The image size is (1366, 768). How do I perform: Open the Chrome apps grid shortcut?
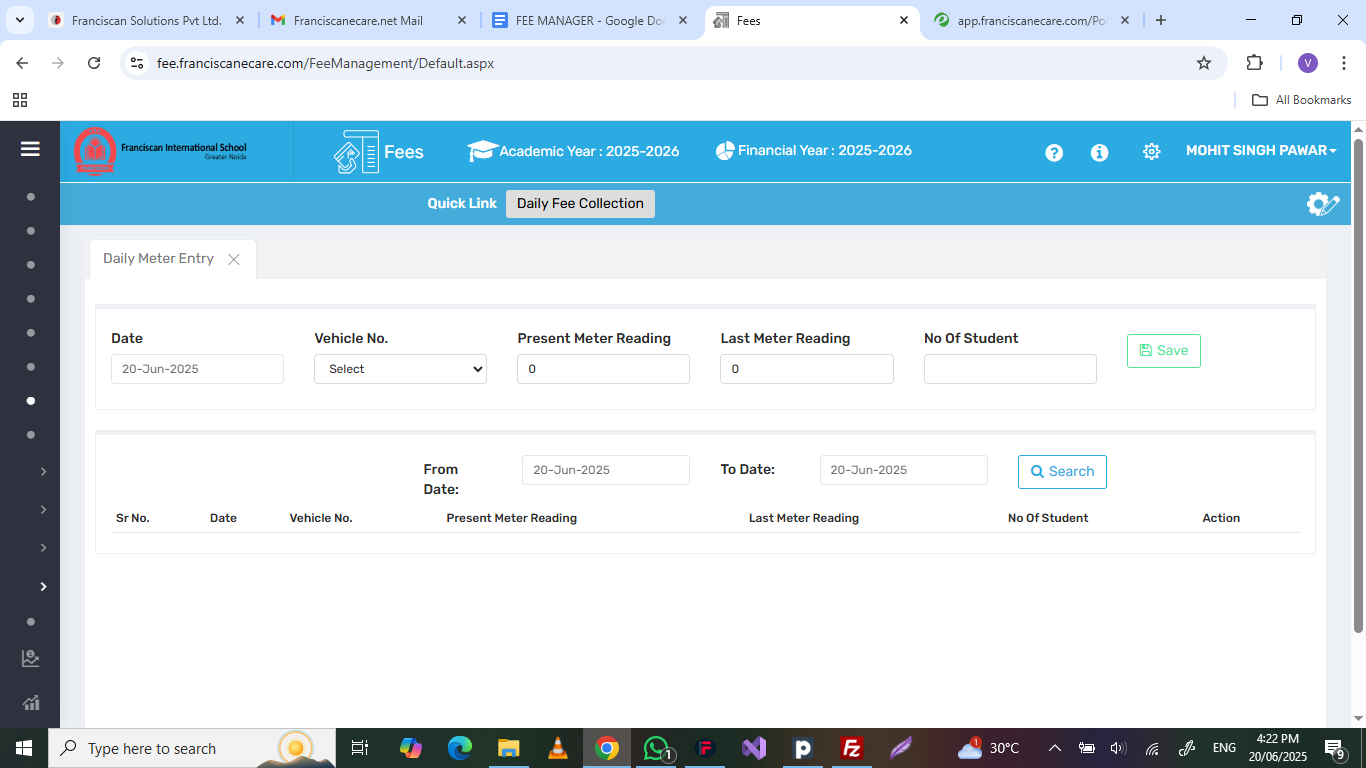[x=20, y=100]
